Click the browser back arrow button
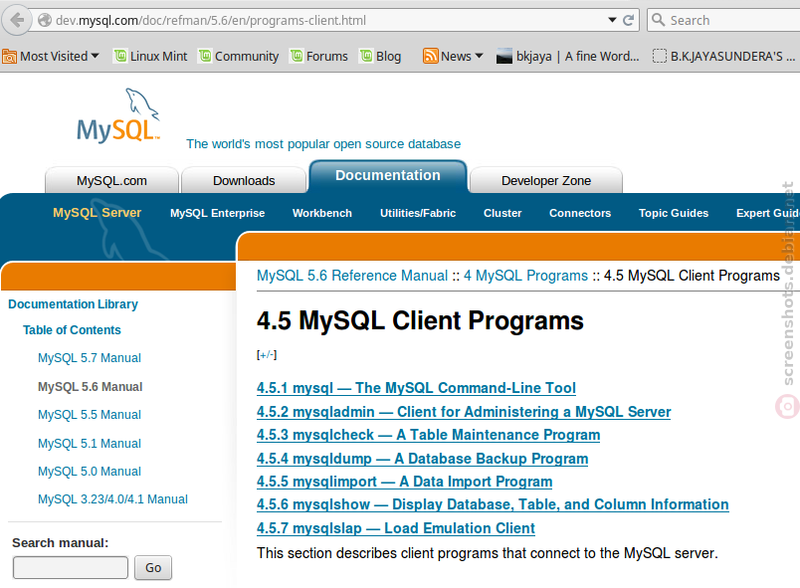This screenshot has width=800, height=588. 17,20
